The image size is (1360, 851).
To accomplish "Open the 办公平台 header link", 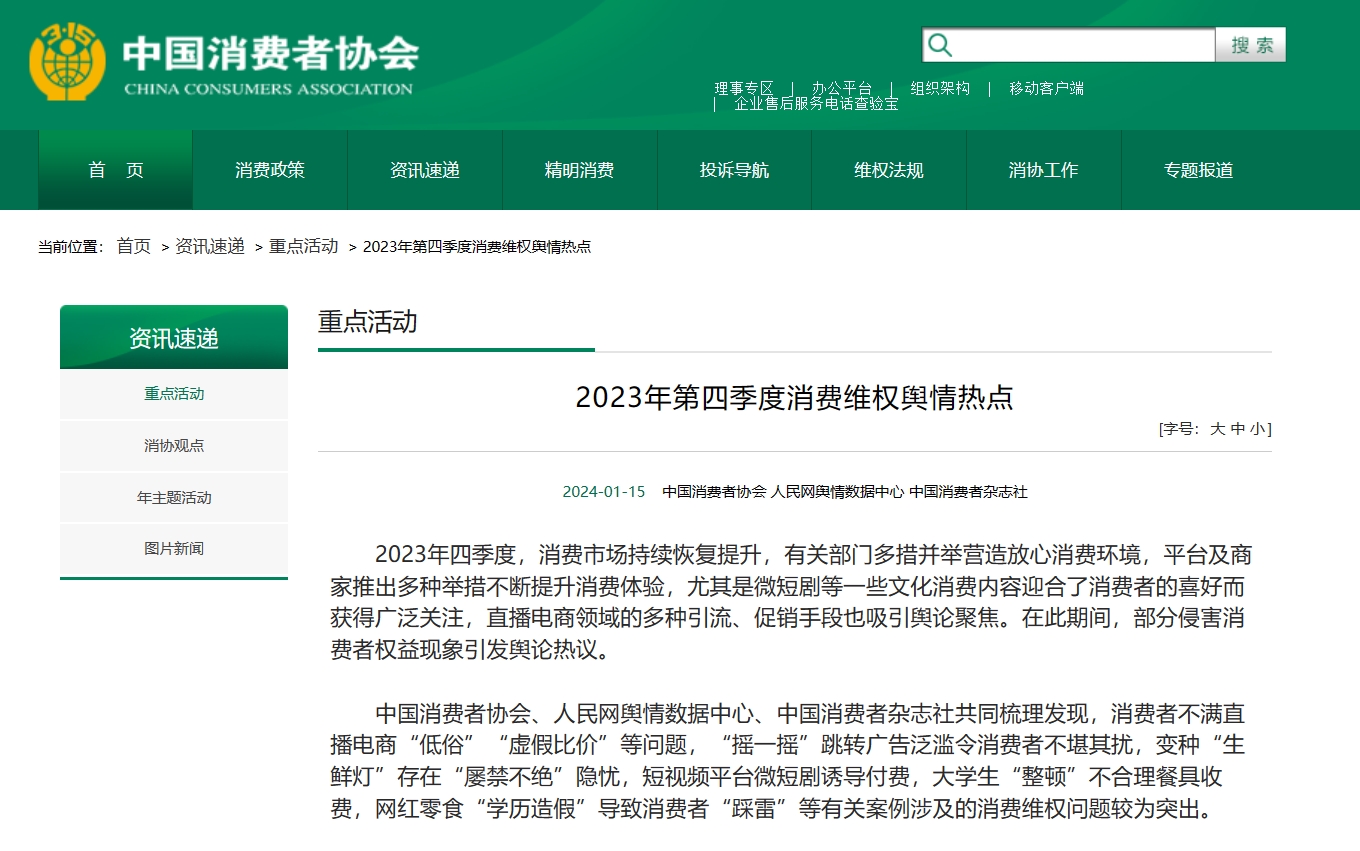I will click(841, 88).
